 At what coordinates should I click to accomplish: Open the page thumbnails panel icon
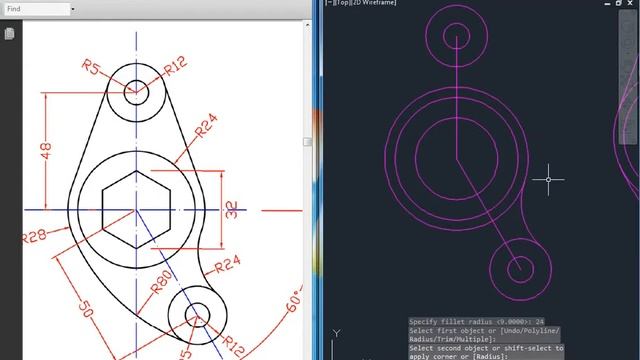pyautogui.click(x=9, y=33)
